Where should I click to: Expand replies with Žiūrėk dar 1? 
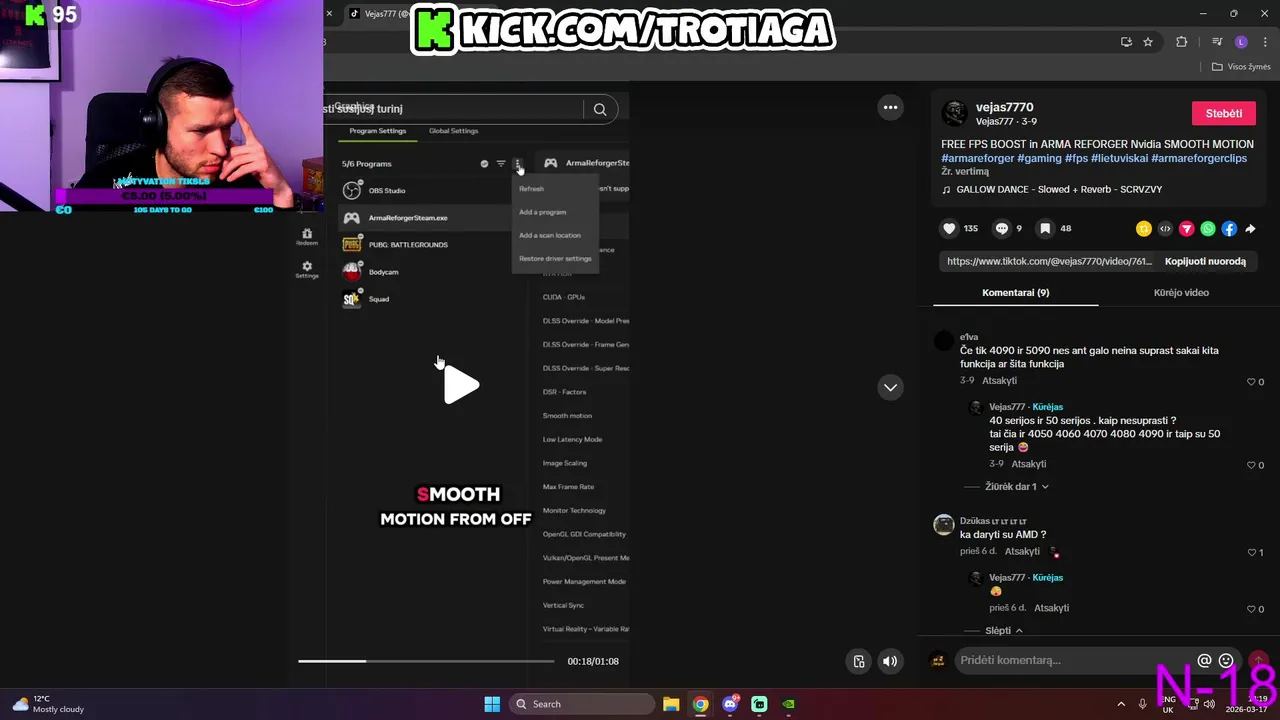click(x=1016, y=486)
